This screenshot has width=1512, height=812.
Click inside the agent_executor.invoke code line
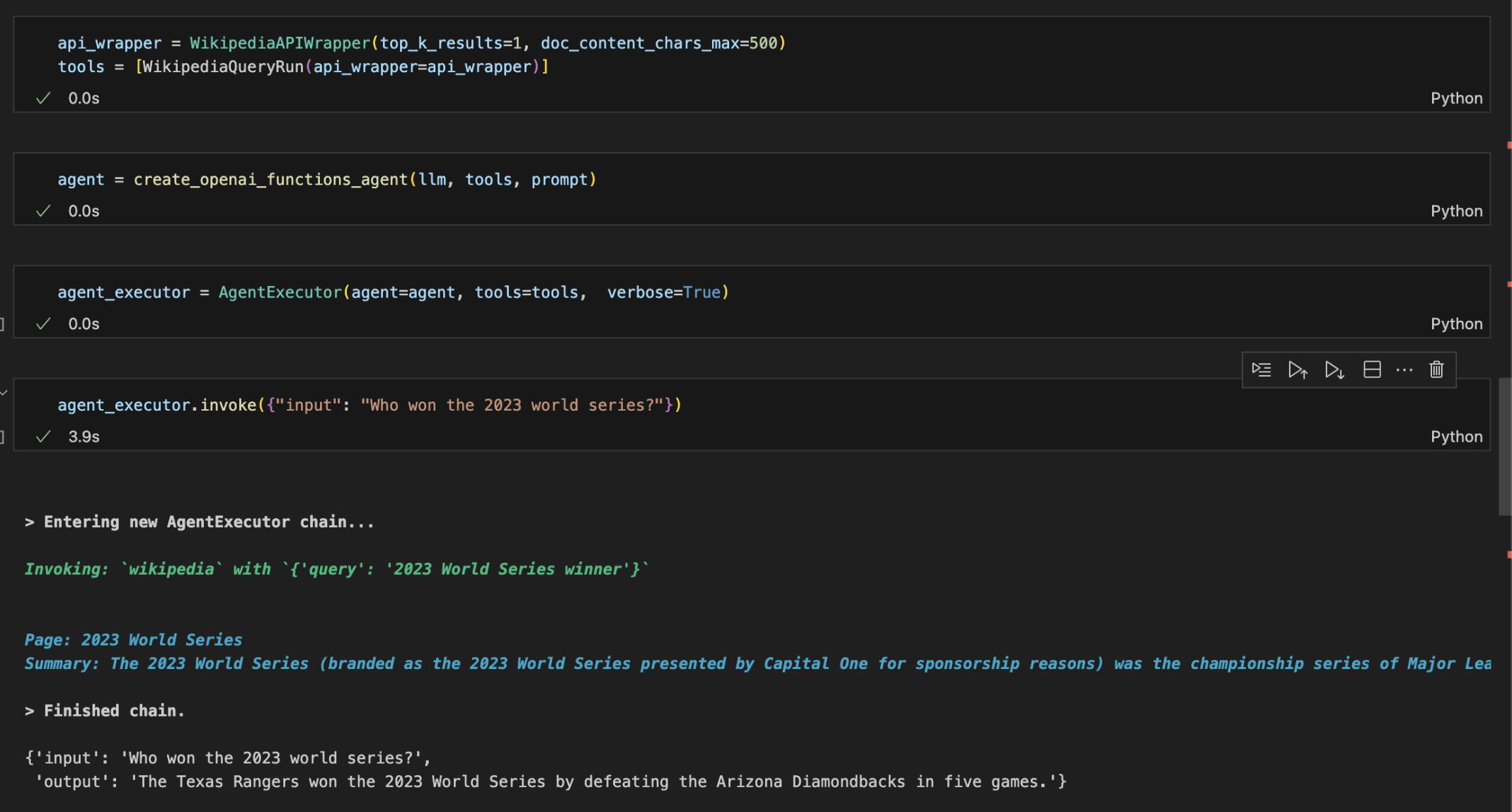pos(369,405)
